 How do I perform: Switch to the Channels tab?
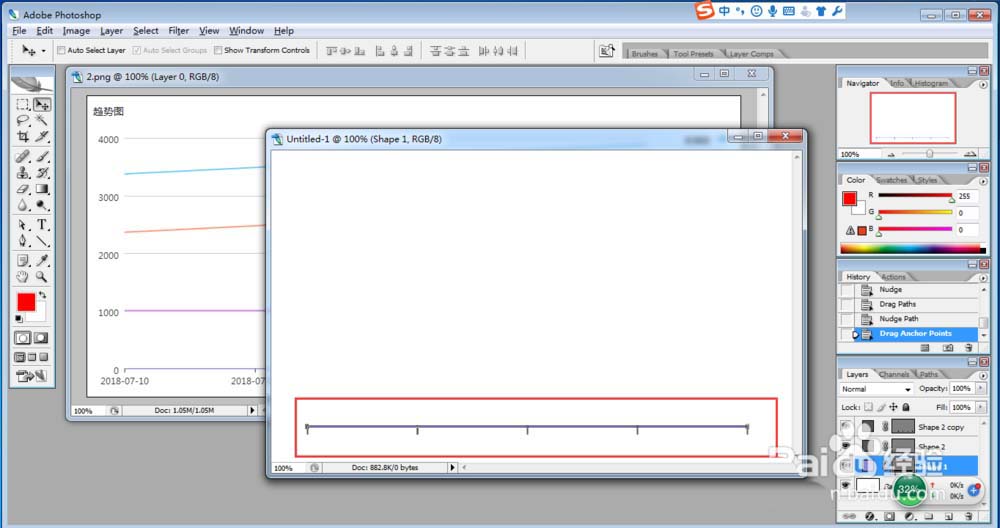[x=894, y=374]
